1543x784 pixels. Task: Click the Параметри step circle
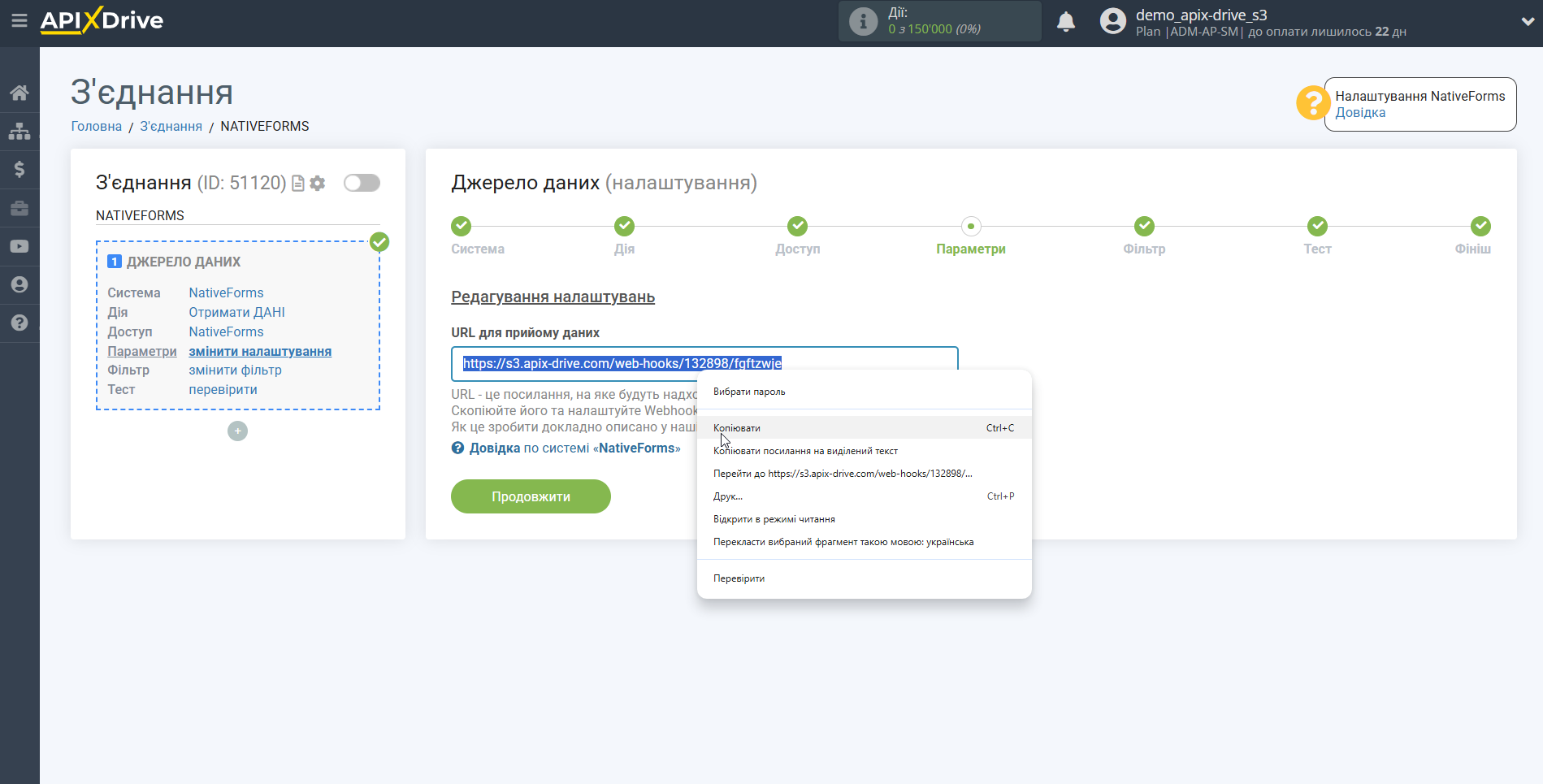coord(971,226)
